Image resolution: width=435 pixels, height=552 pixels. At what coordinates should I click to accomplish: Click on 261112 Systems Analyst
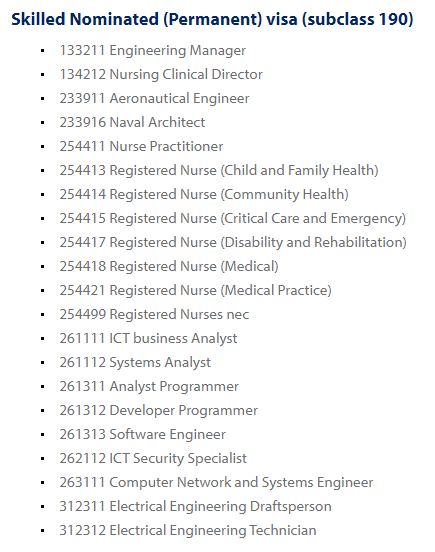tap(135, 363)
